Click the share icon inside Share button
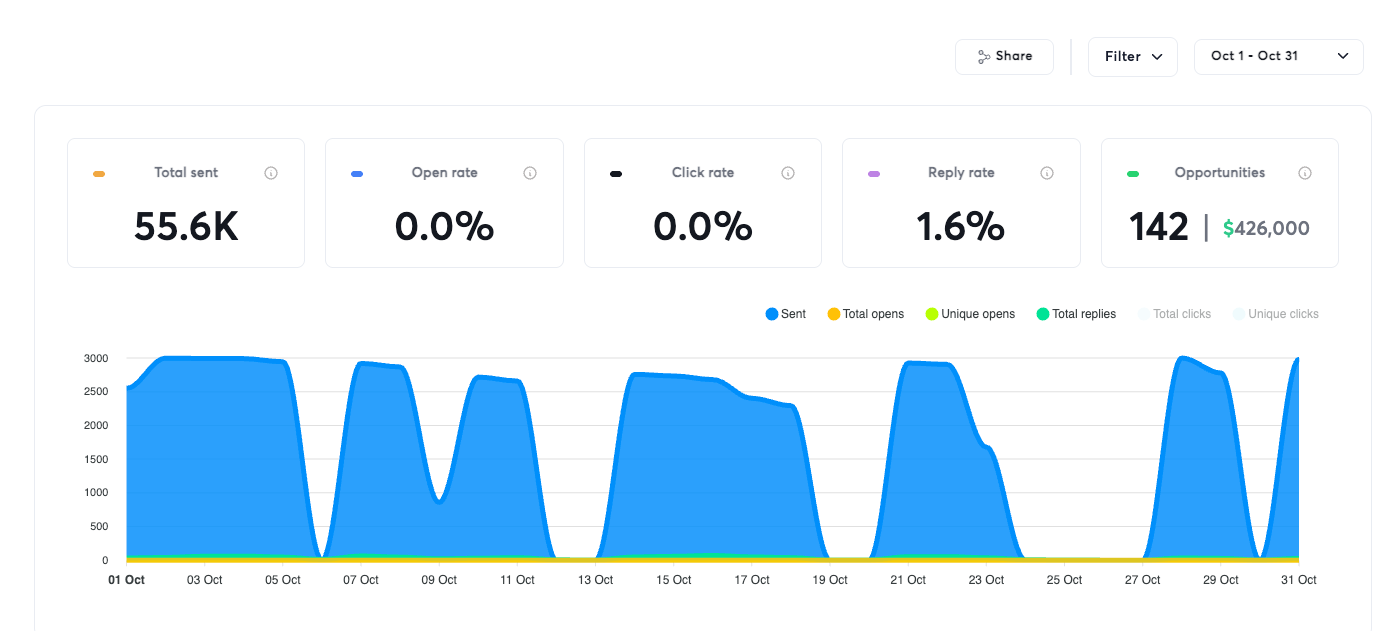The height and width of the screenshot is (631, 1377). [984, 57]
